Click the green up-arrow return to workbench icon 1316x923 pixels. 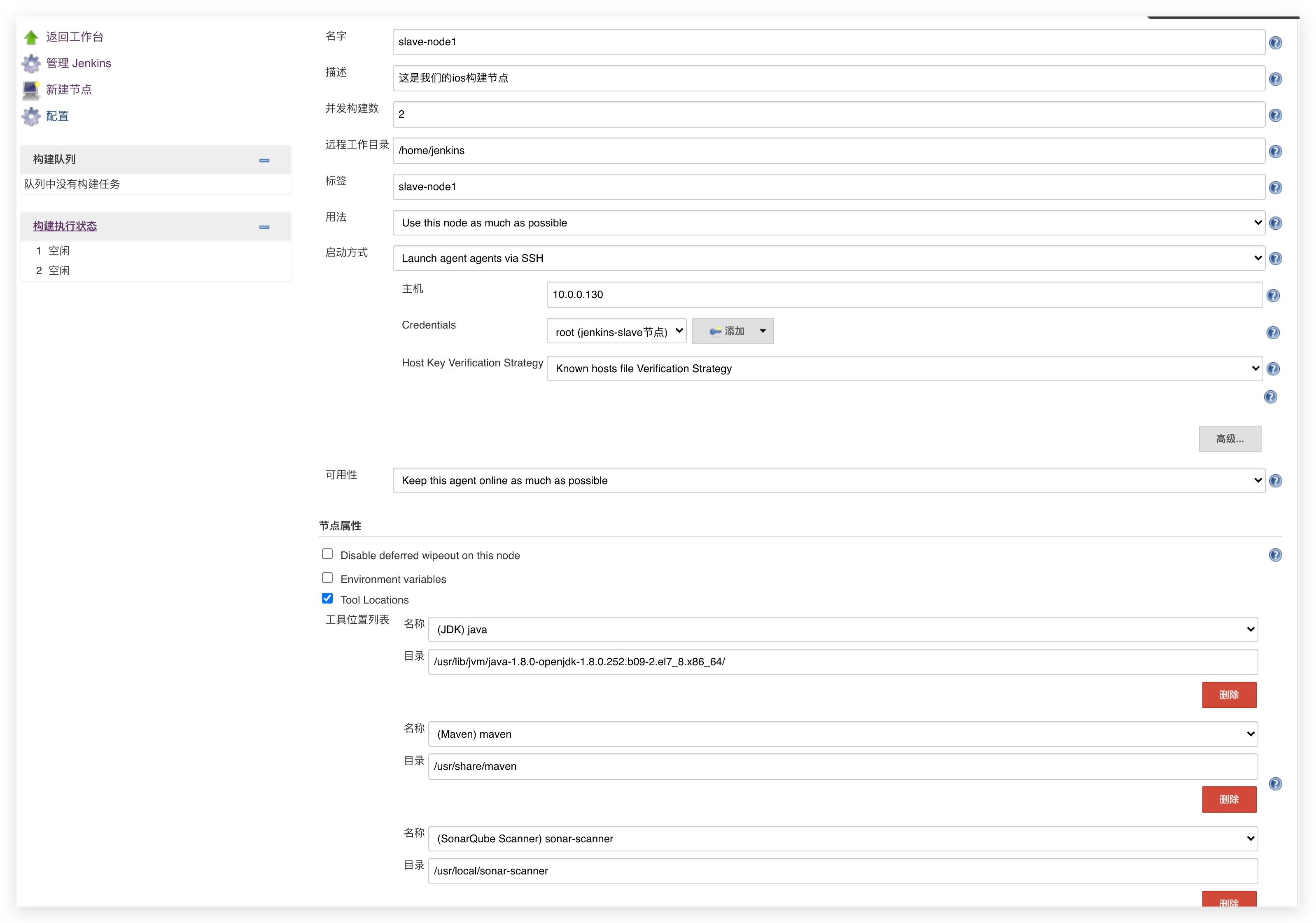pyautogui.click(x=31, y=37)
